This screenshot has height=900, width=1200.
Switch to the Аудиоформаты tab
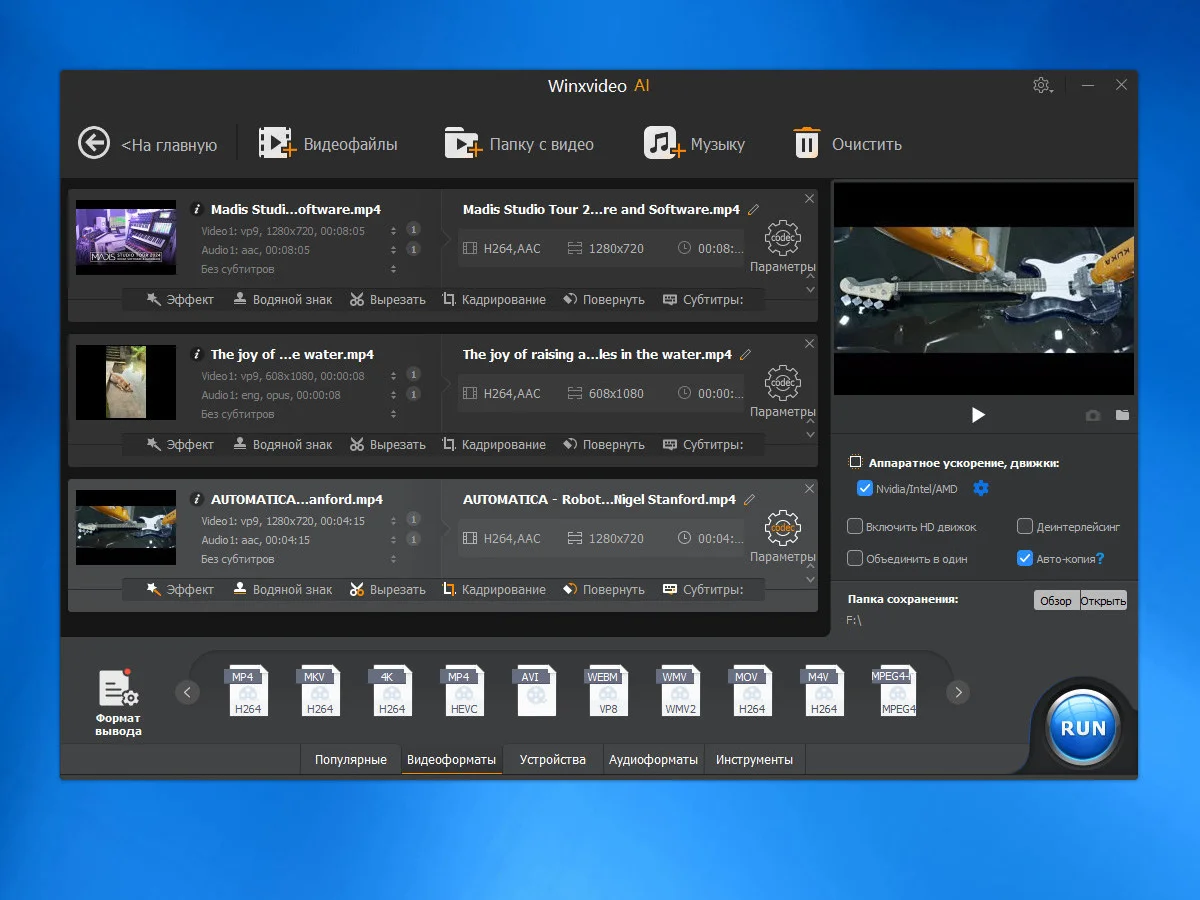click(x=653, y=759)
